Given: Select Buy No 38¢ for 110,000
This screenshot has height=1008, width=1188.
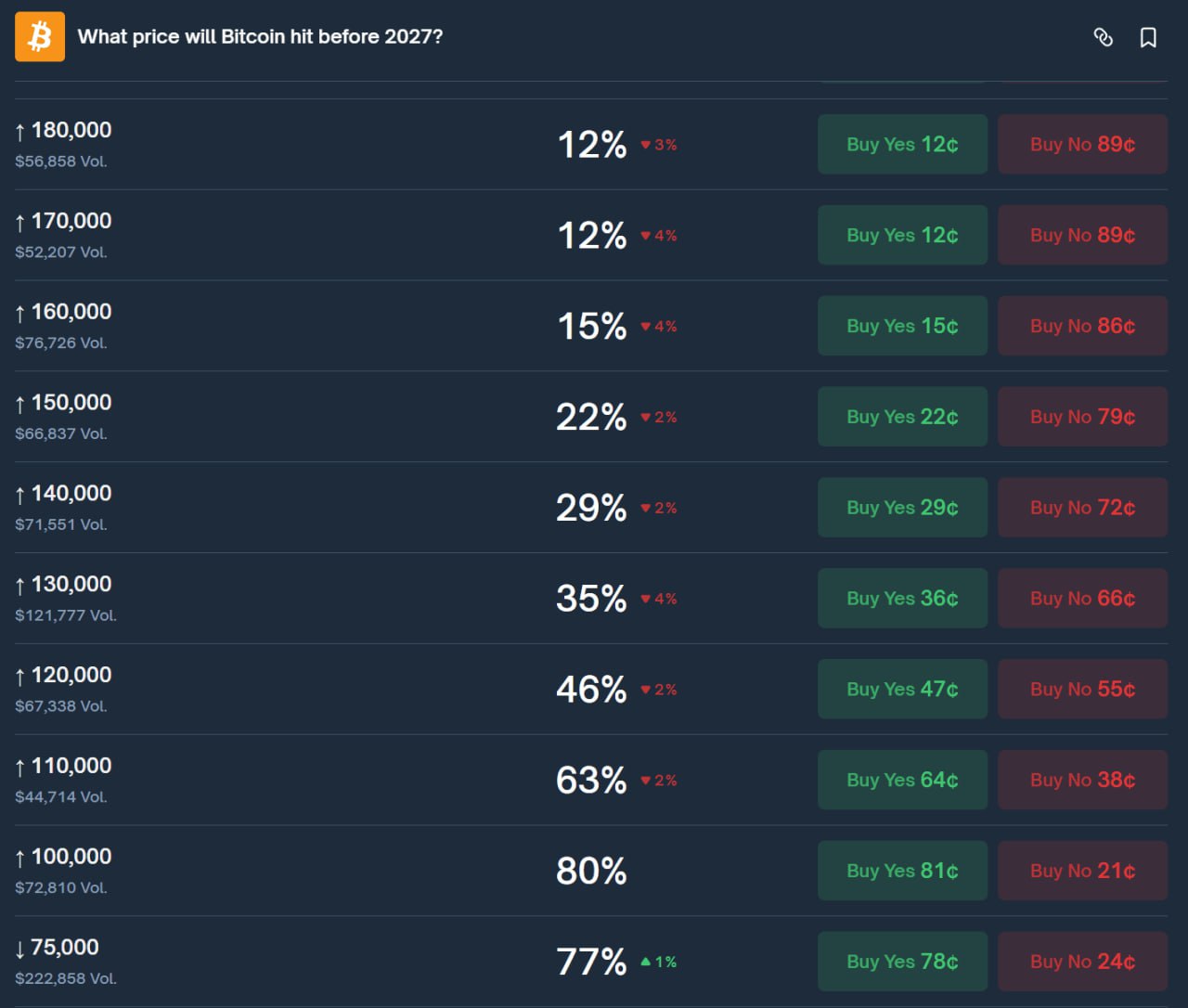Looking at the screenshot, I should click(1082, 781).
